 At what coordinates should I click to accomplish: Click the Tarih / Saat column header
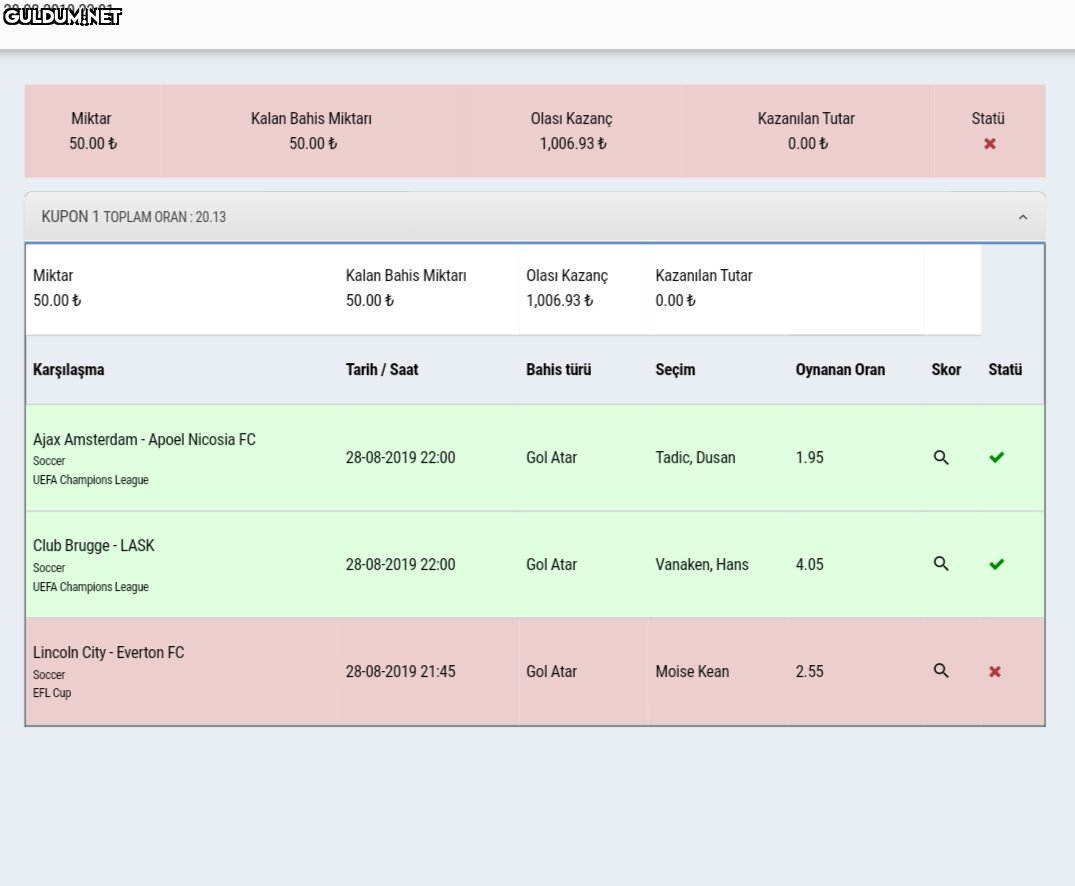pos(382,370)
